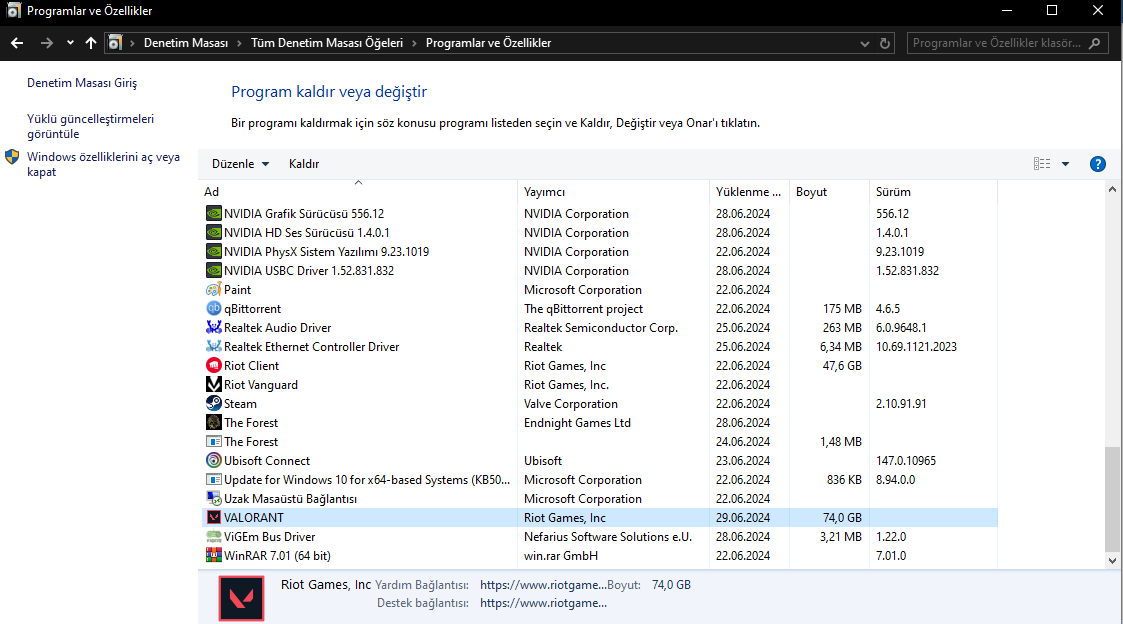1123x624 pixels.
Task: Click the NVIDIA PhysX icon
Action: [x=213, y=251]
